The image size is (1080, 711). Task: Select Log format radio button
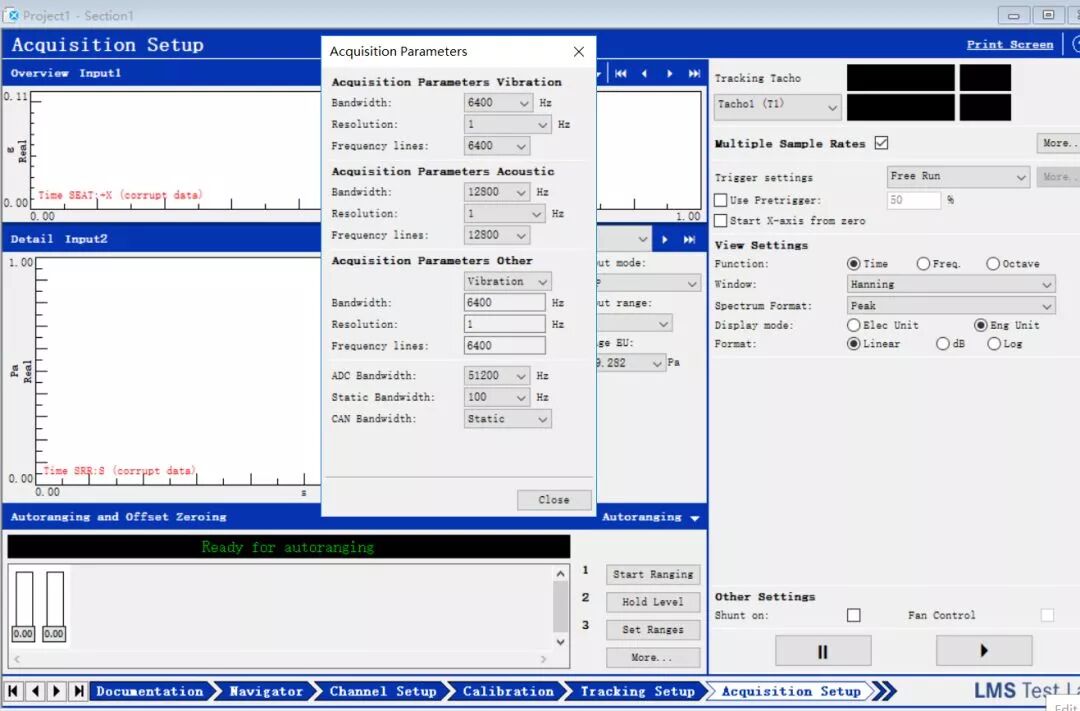994,344
